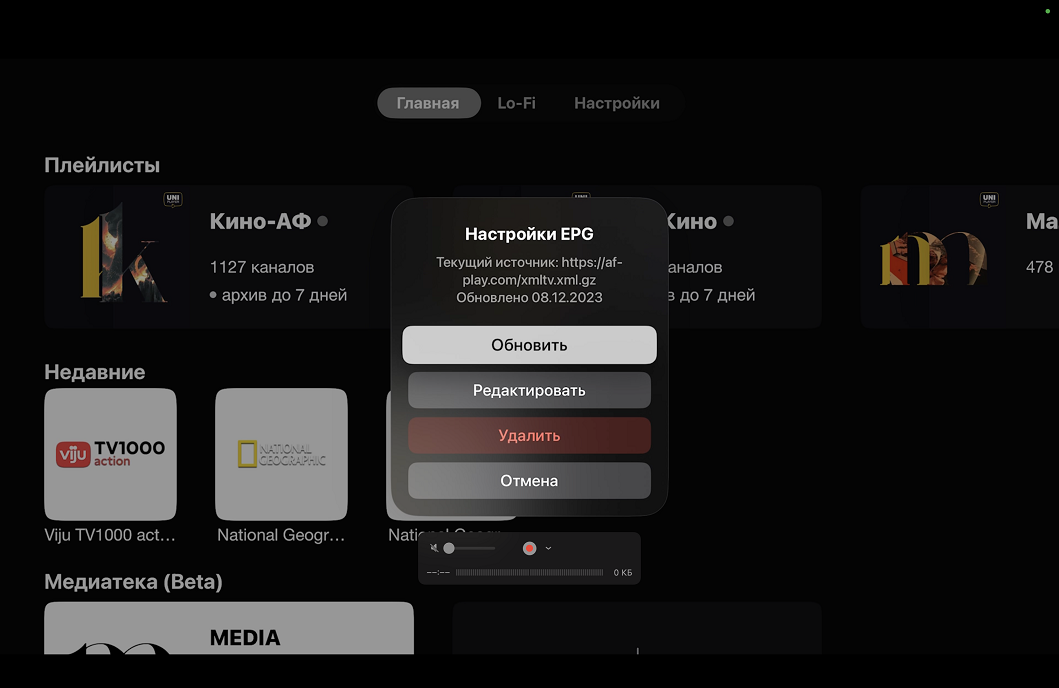This screenshot has width=1059, height=688.
Task: Click the UNI badge above Кино-АФ logo
Action: 173,199
